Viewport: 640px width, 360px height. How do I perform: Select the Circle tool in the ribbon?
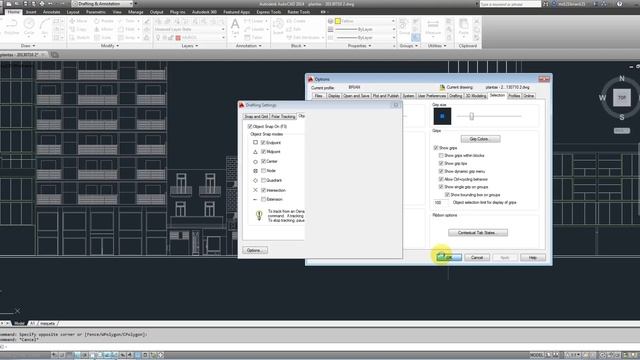pyautogui.click(x=29, y=27)
